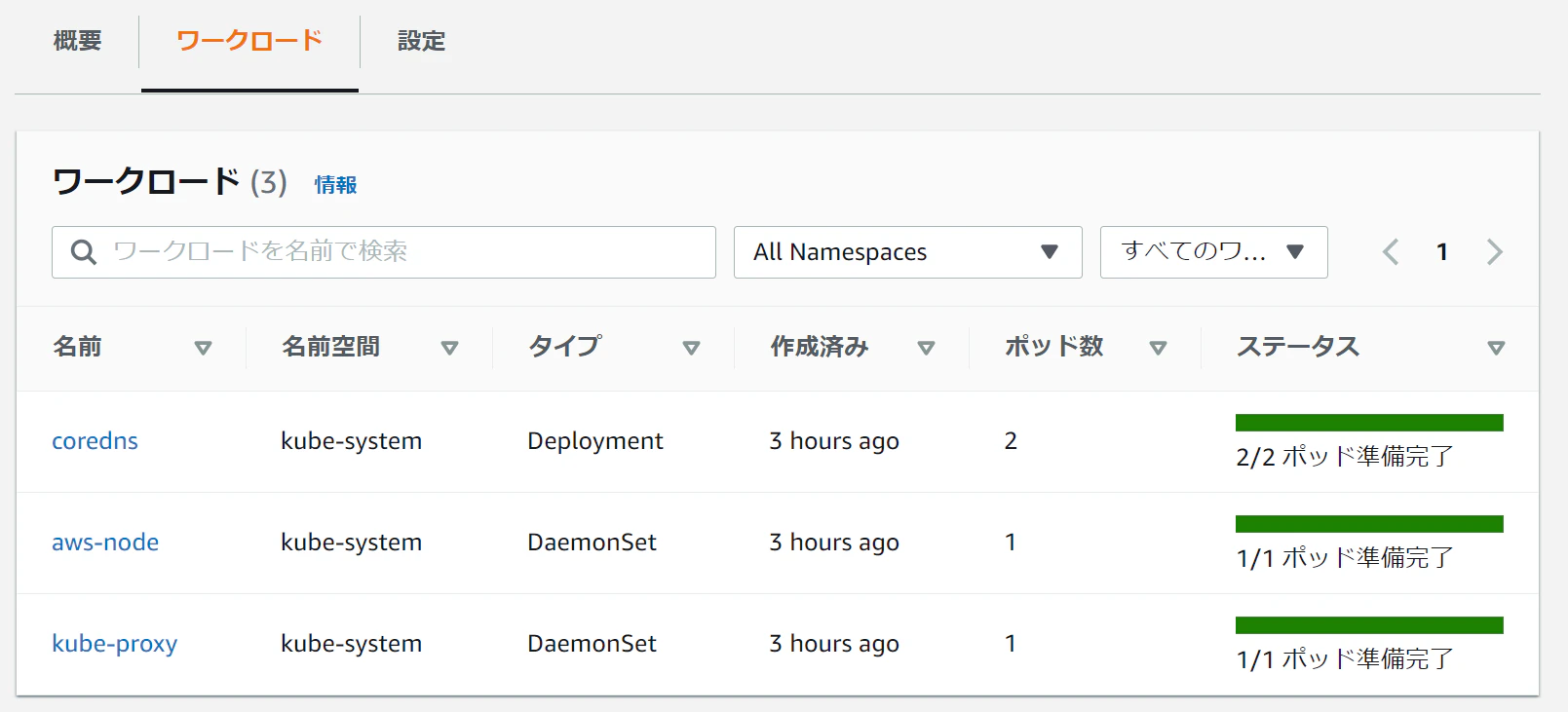Open the aws-node workload link

coord(105,543)
